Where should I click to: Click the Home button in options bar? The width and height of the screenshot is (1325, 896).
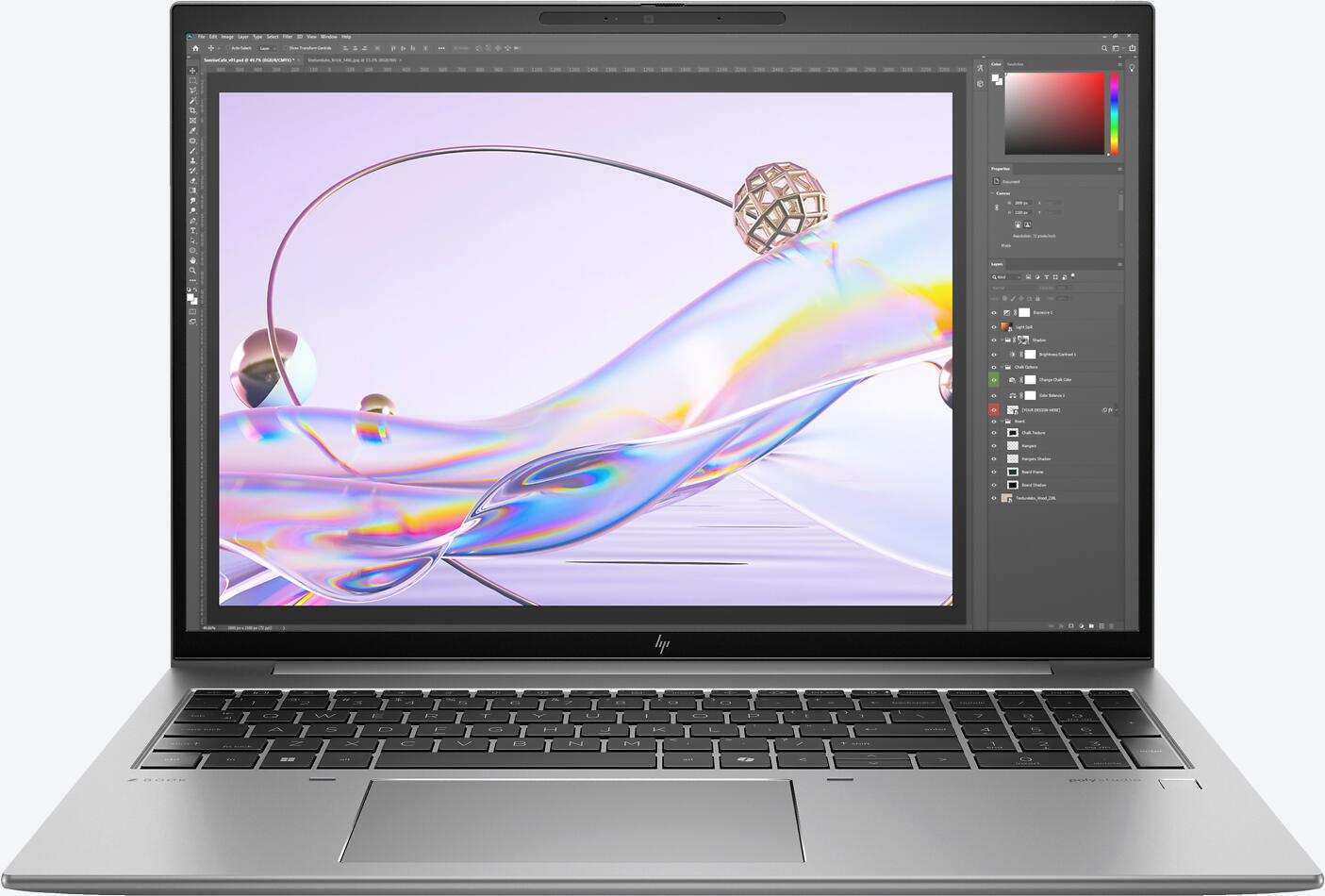196,46
